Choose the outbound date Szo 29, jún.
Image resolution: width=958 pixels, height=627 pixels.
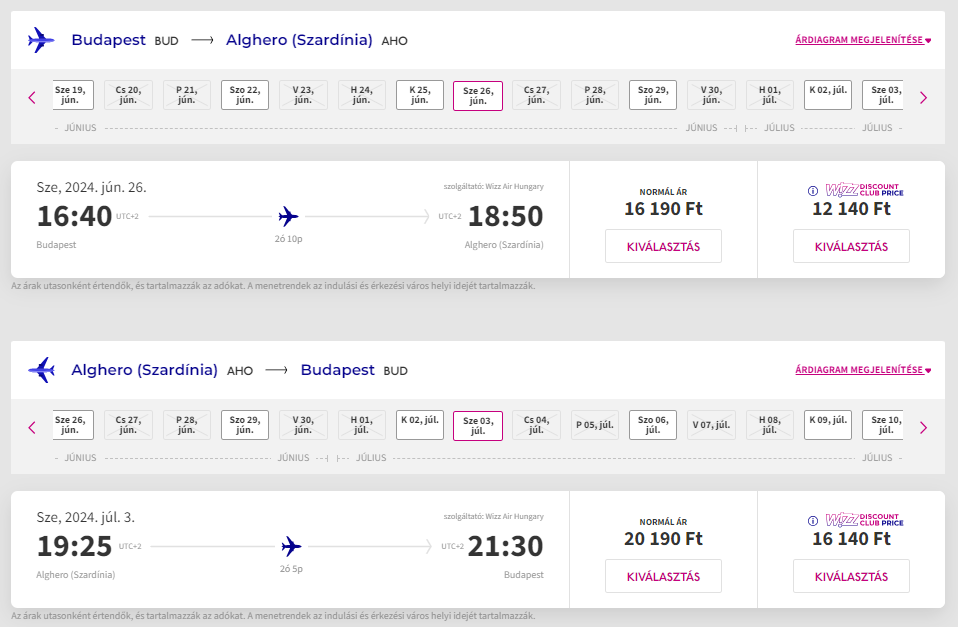tap(653, 95)
